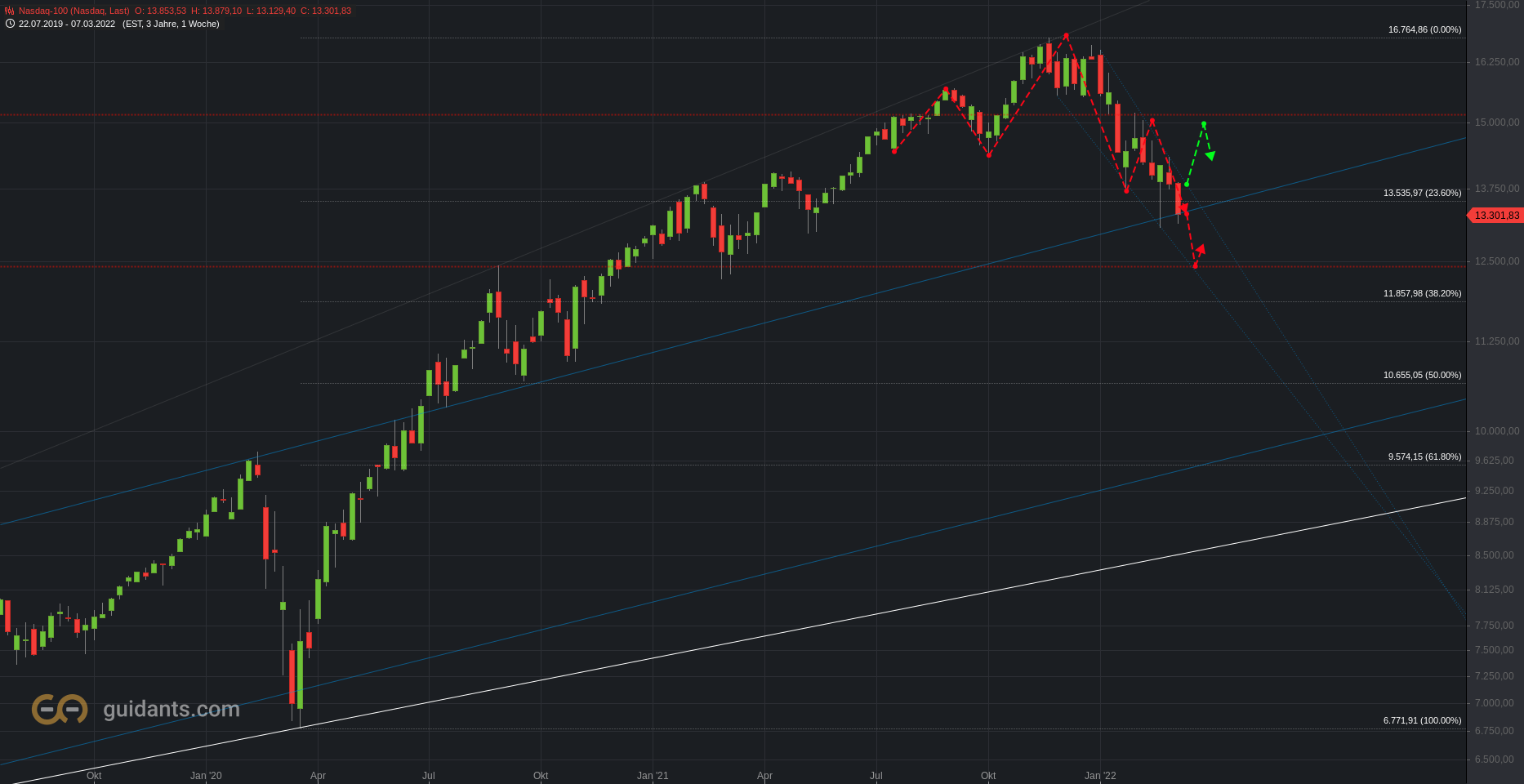1524x784 pixels.
Task: Click the 7.500,00 price axis label
Action: click(x=1495, y=650)
